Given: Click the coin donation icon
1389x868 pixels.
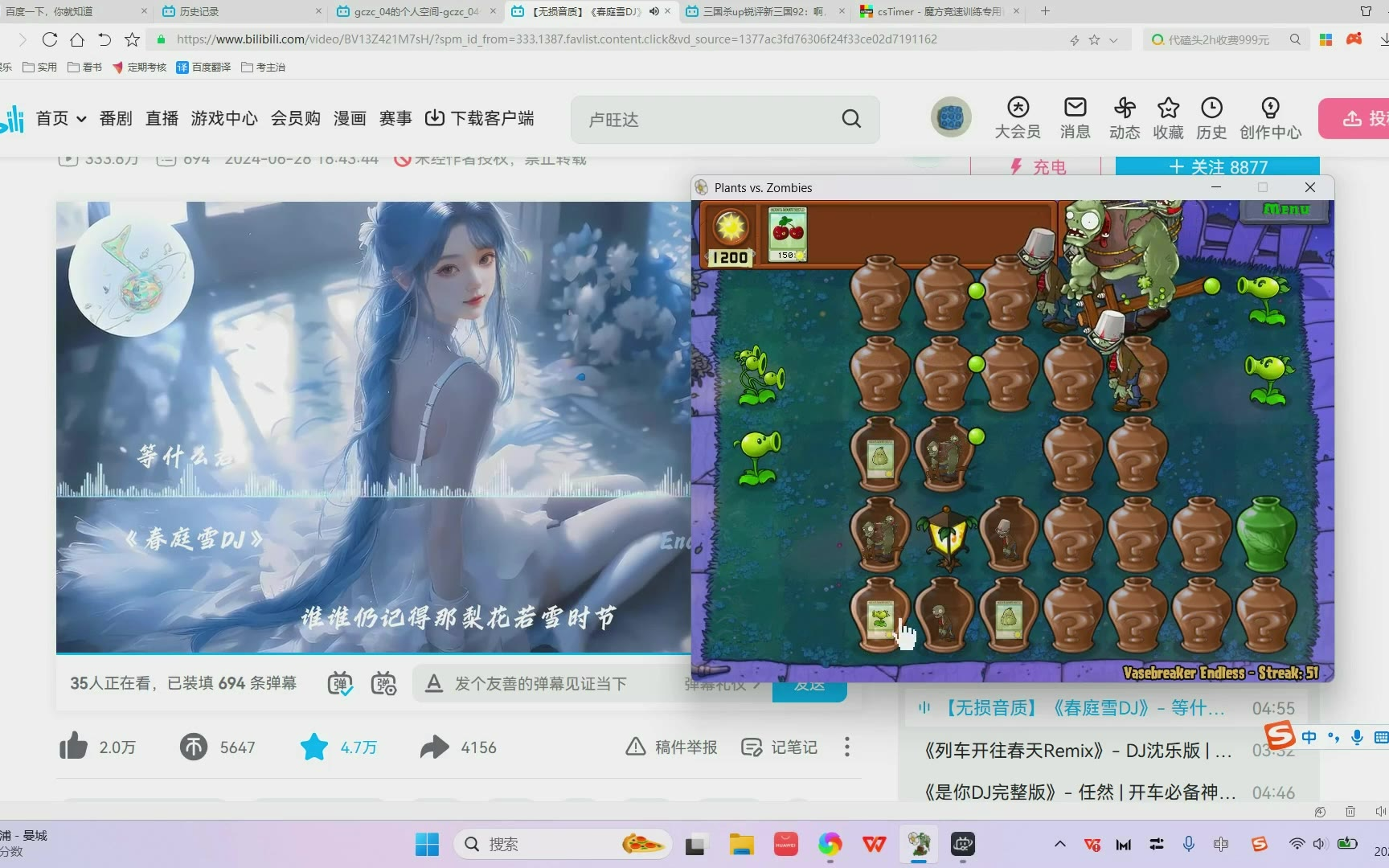Looking at the screenshot, I should [x=193, y=747].
